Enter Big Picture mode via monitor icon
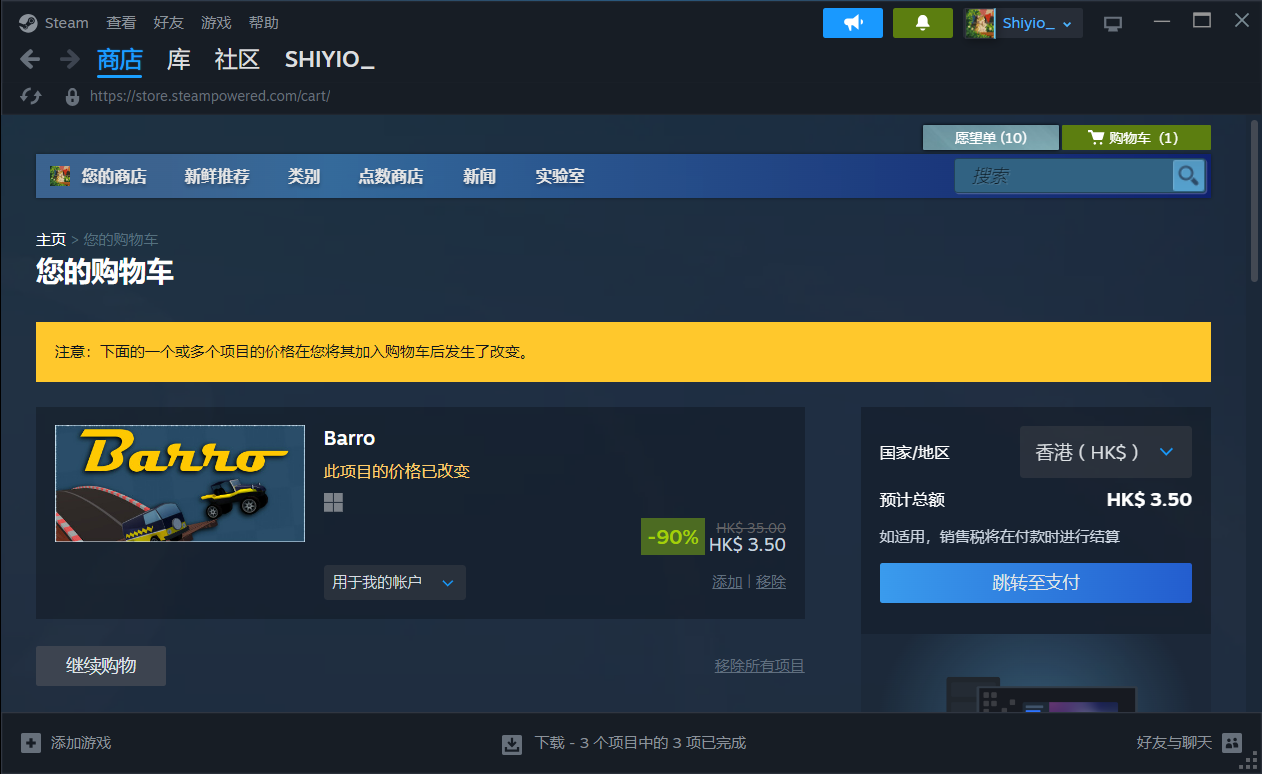The image size is (1262, 774). [1112, 23]
